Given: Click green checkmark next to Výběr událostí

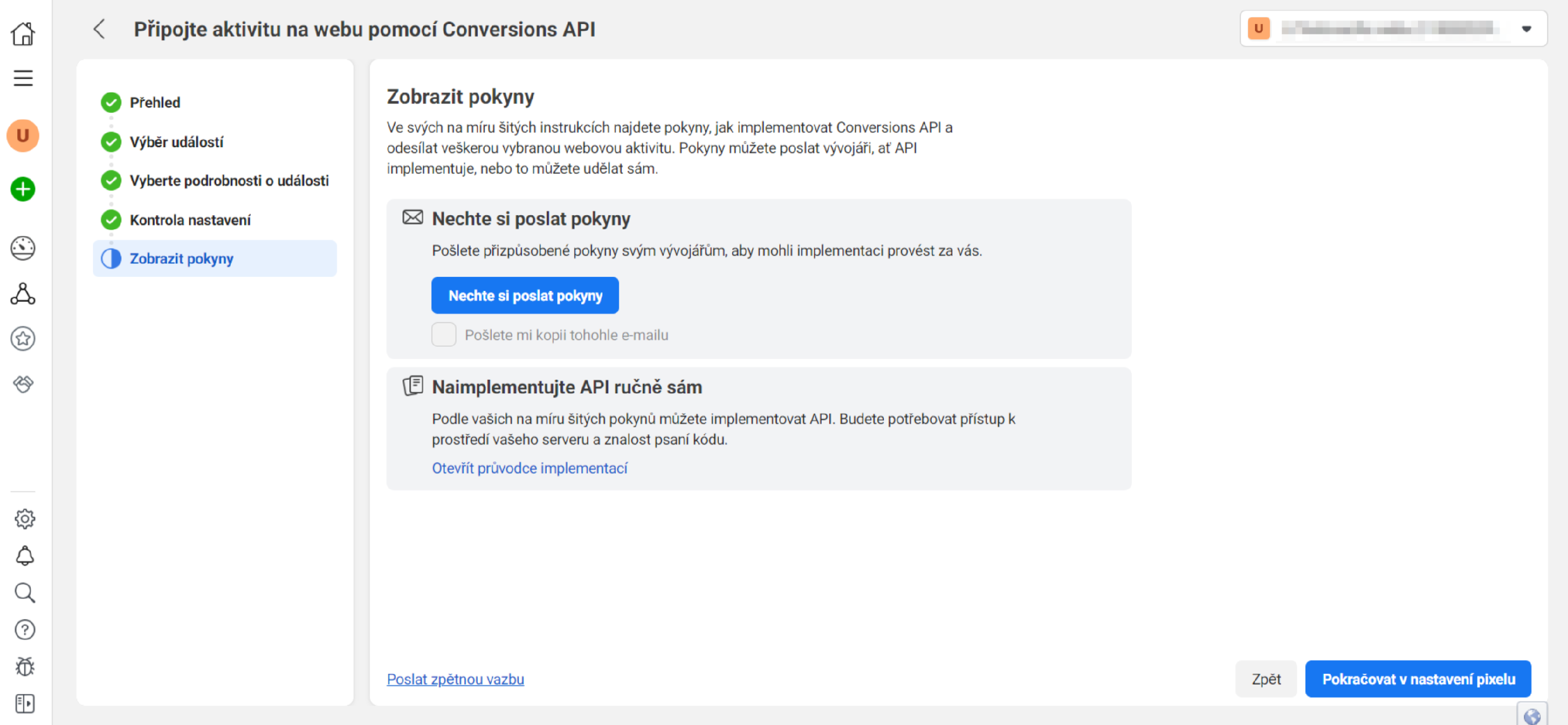Looking at the screenshot, I should click(x=111, y=142).
